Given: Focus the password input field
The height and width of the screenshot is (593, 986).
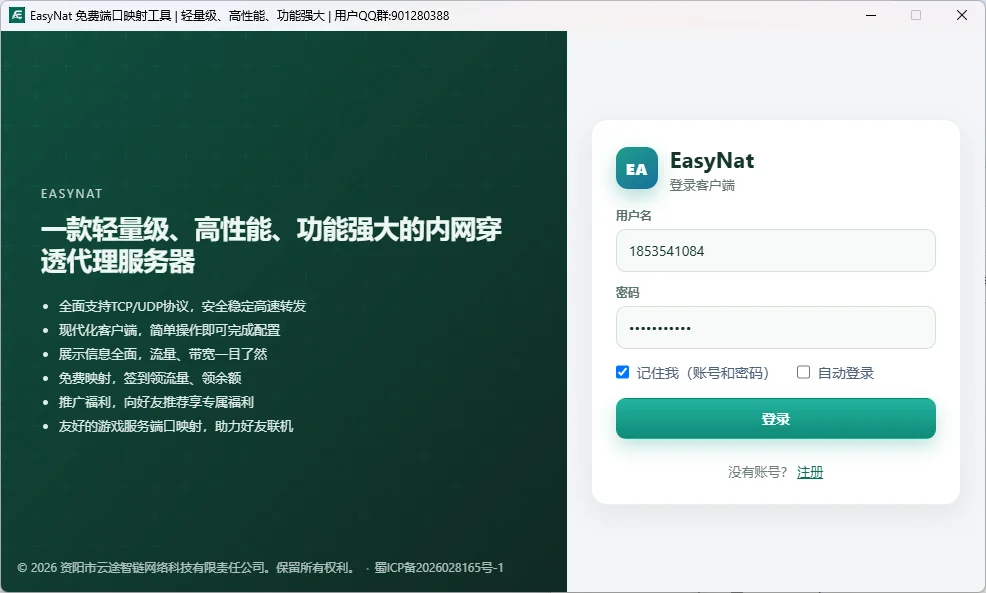Looking at the screenshot, I should tap(775, 328).
